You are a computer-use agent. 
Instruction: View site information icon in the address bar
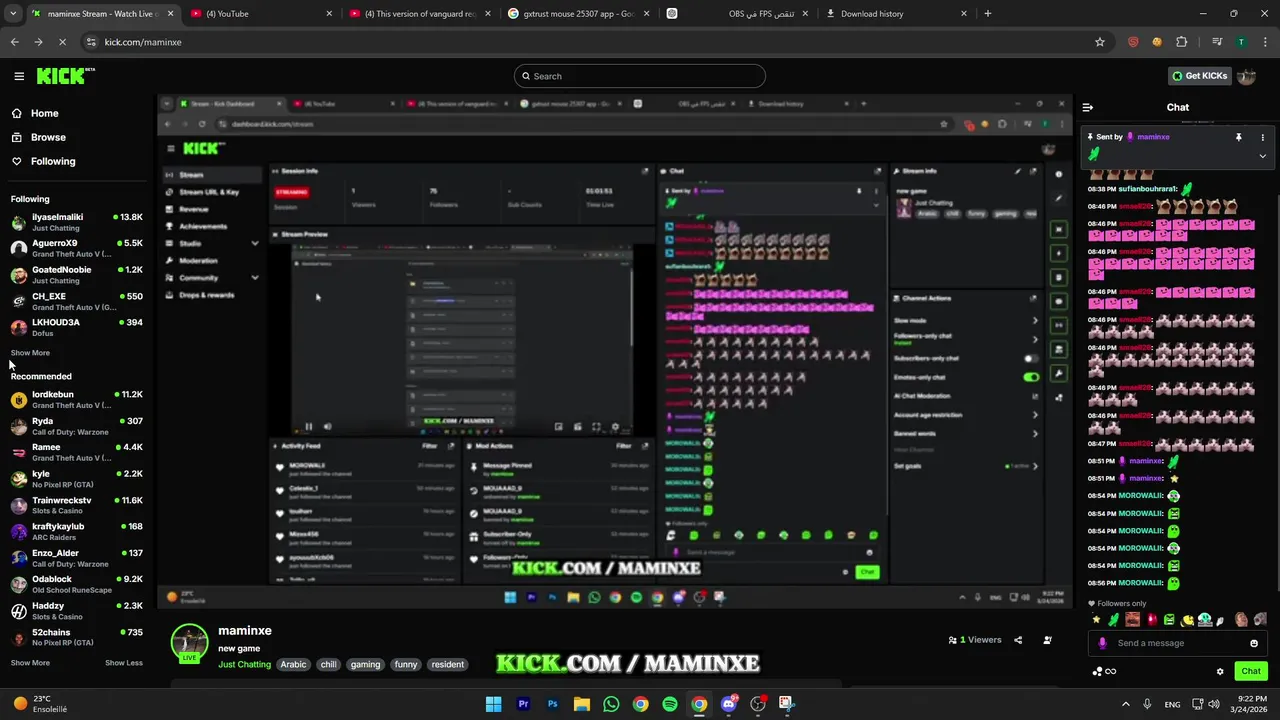[x=91, y=42]
